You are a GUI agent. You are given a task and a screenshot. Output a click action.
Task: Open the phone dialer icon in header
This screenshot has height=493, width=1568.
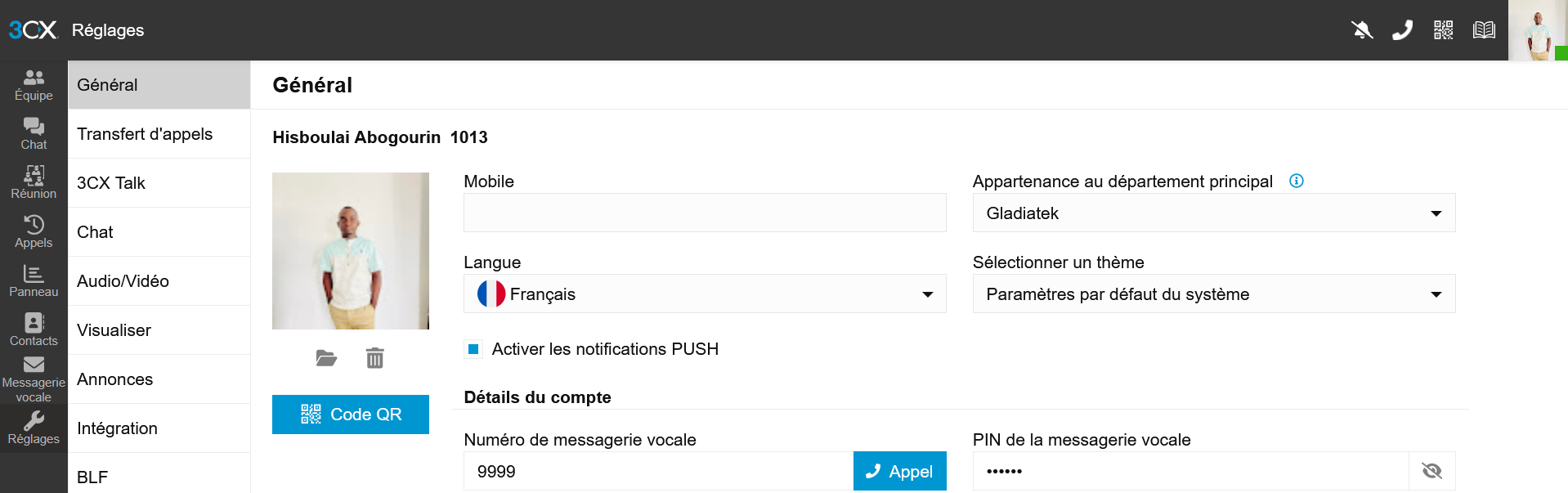click(1402, 30)
